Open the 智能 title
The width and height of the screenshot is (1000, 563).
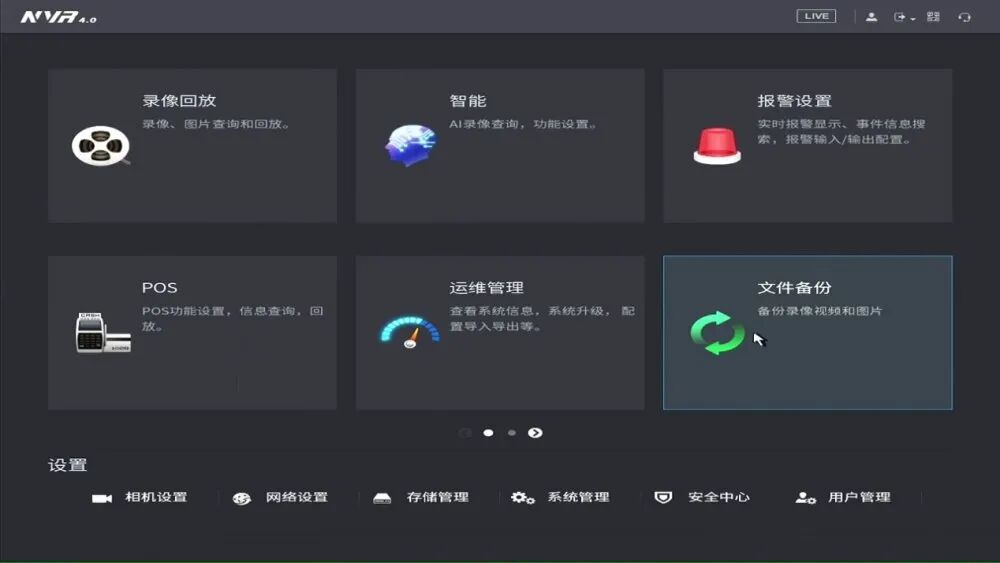(468, 101)
